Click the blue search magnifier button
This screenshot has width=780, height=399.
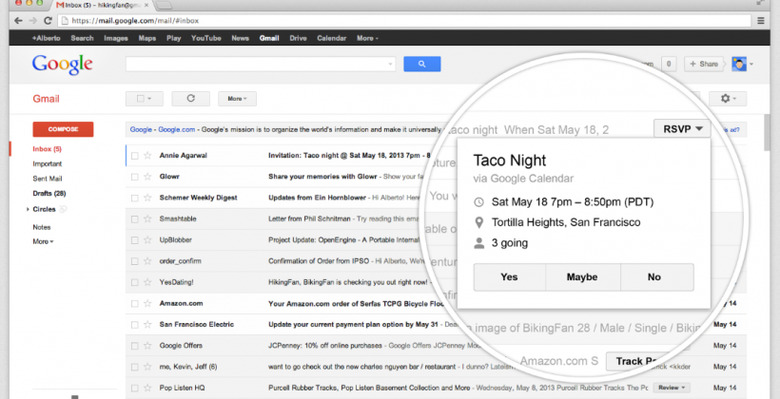pyautogui.click(x=422, y=64)
